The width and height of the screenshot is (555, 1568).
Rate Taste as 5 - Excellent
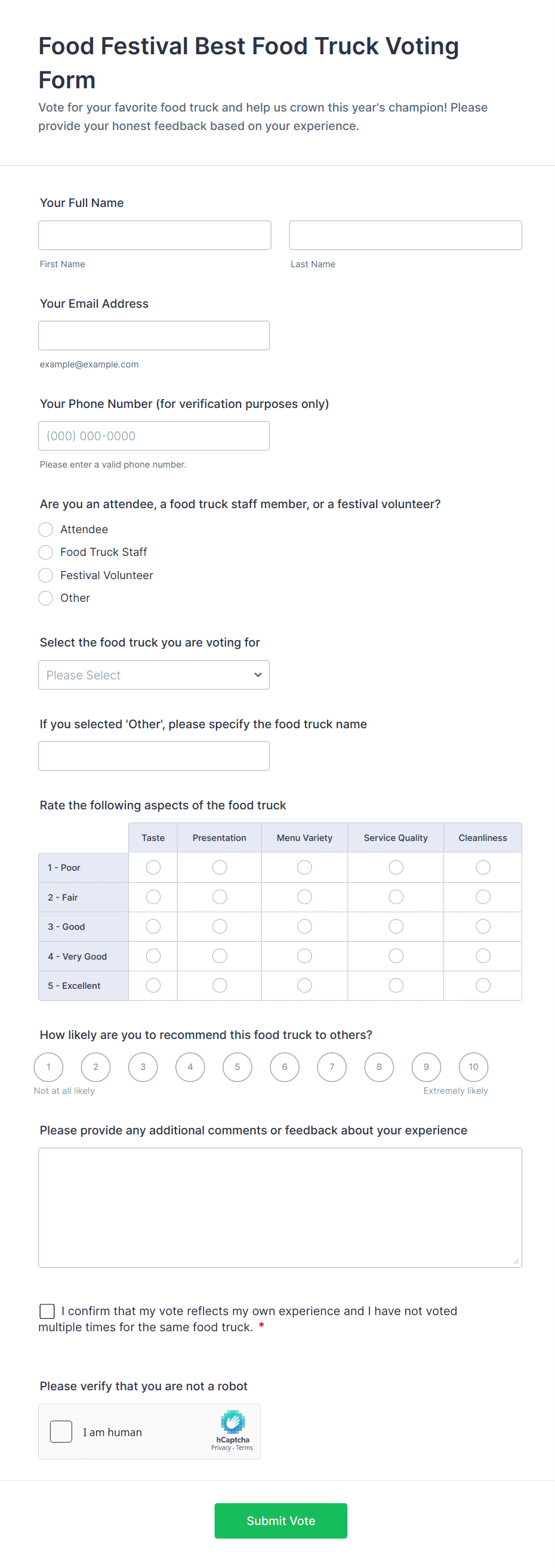tap(153, 985)
